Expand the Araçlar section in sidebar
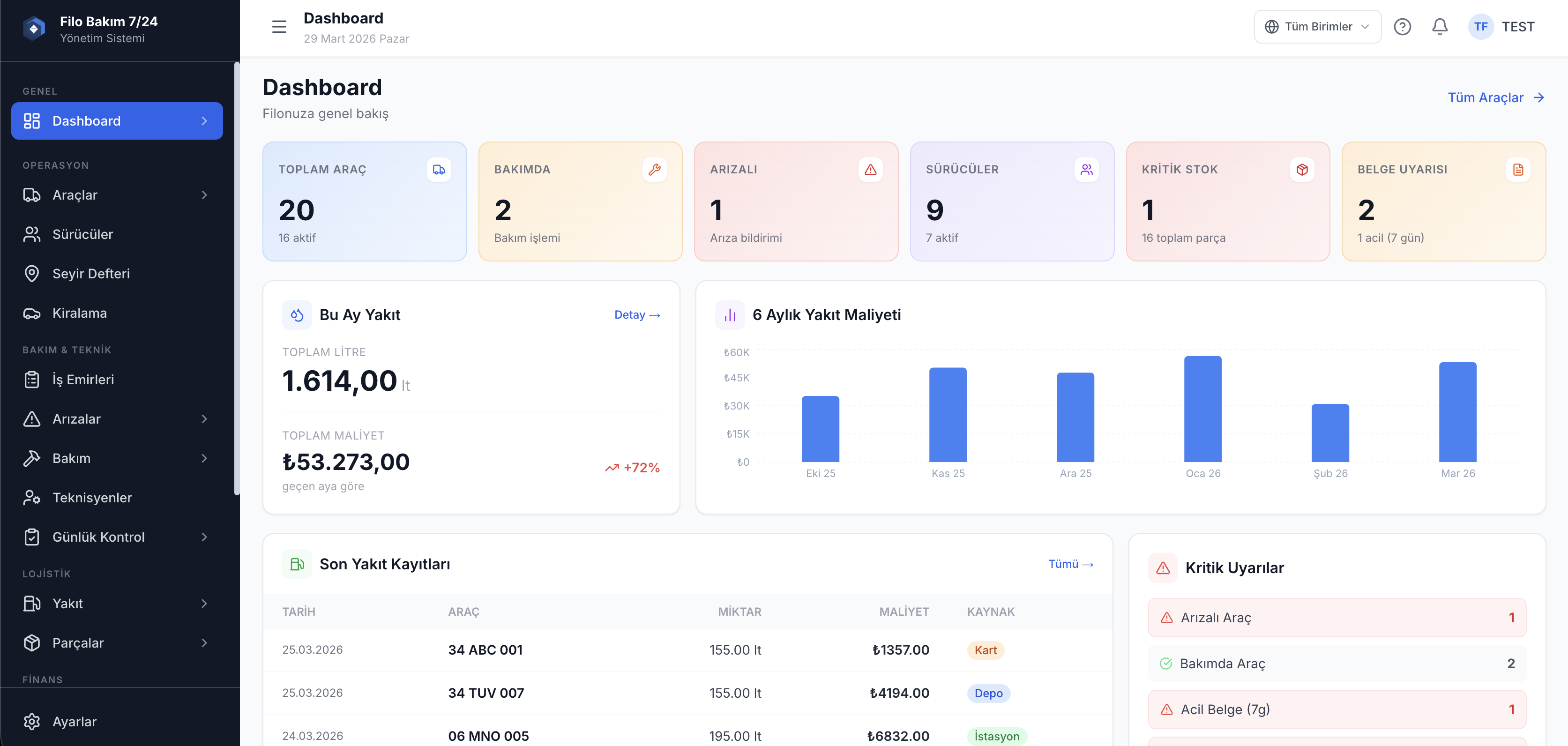 pos(117,195)
